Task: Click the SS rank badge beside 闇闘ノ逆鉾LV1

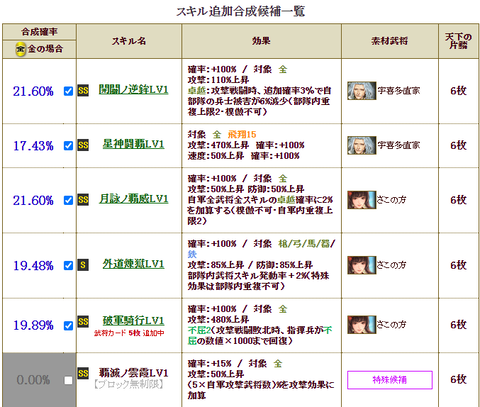Action: click(x=83, y=91)
